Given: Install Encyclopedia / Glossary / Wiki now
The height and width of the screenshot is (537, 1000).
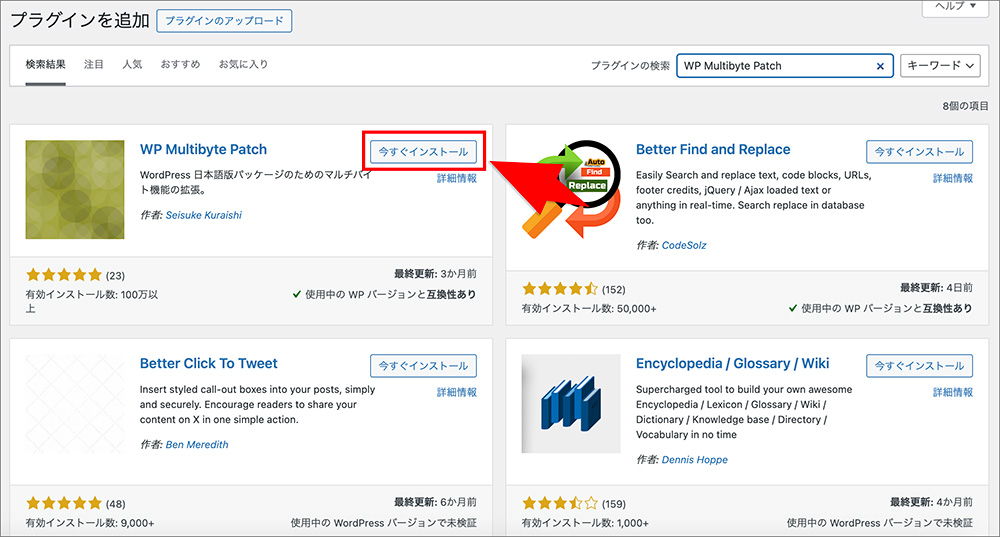Looking at the screenshot, I should click(919, 366).
